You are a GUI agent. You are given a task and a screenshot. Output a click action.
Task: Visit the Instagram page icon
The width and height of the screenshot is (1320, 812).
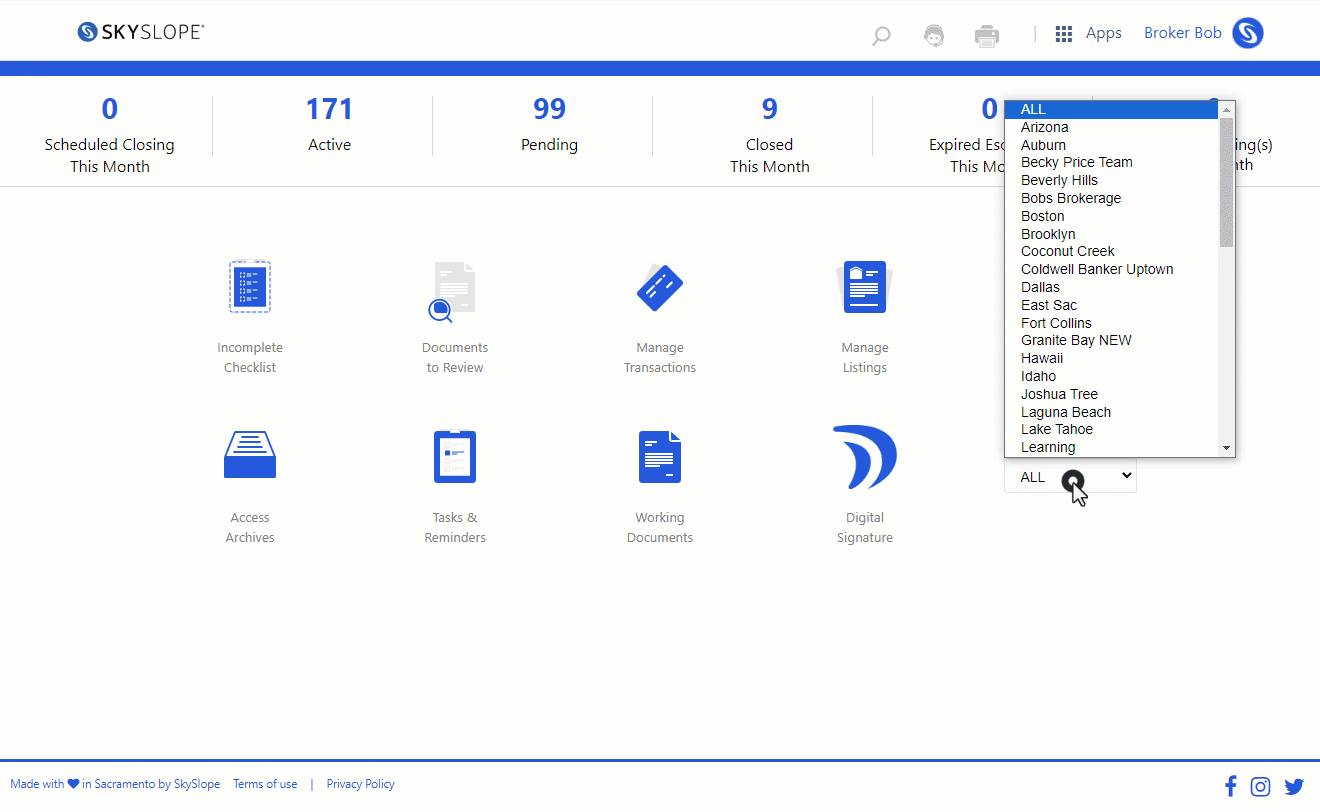point(1261,786)
